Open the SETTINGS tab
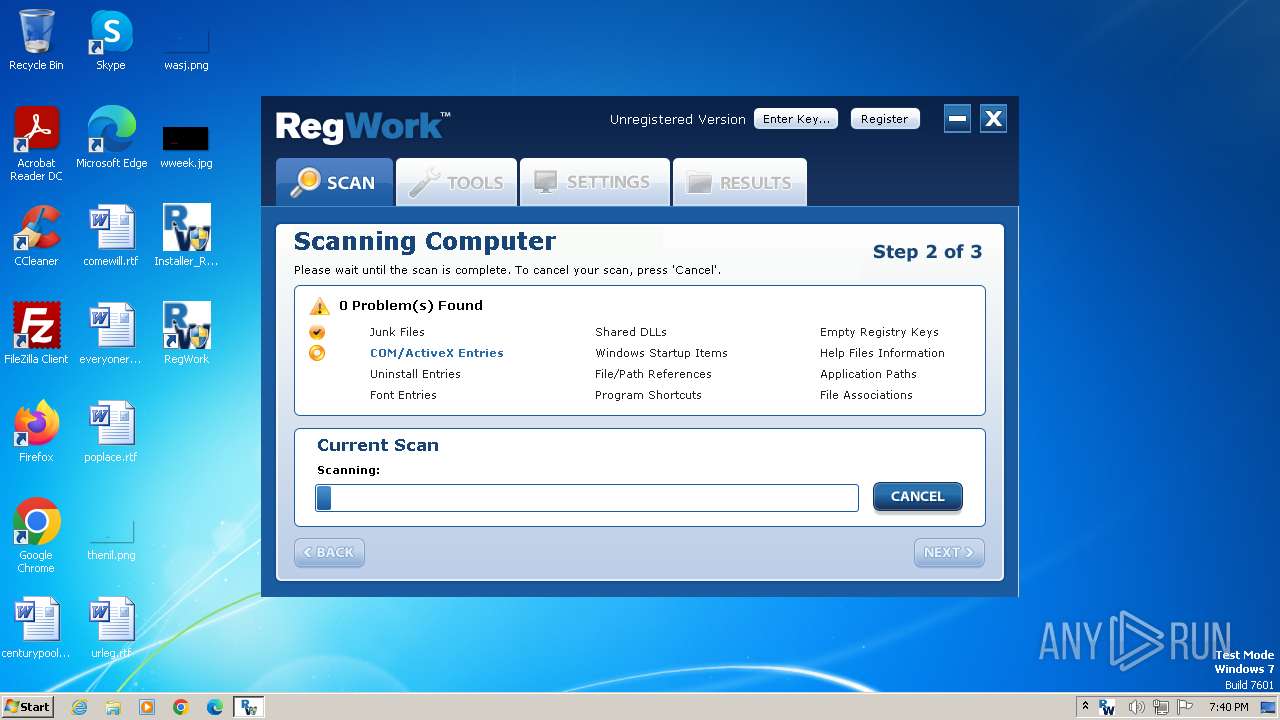Image resolution: width=1280 pixels, height=720 pixels. point(595,182)
